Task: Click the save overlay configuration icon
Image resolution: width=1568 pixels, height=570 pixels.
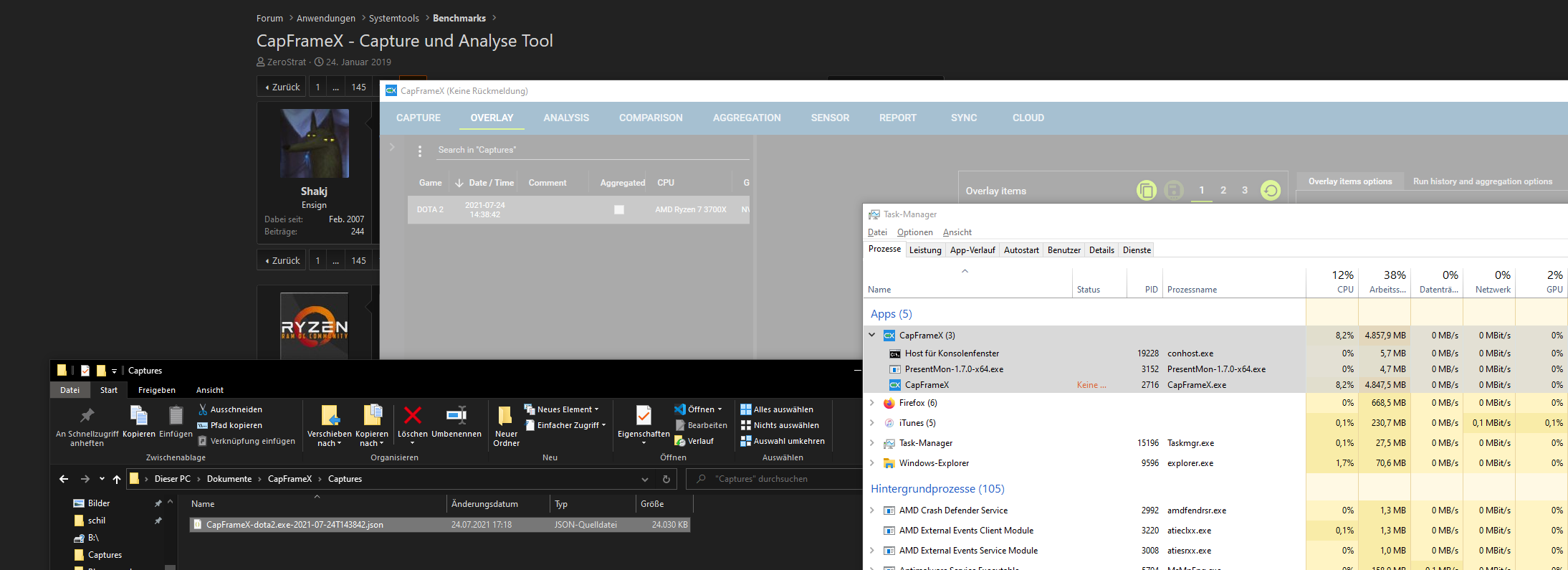Action: [1174, 191]
